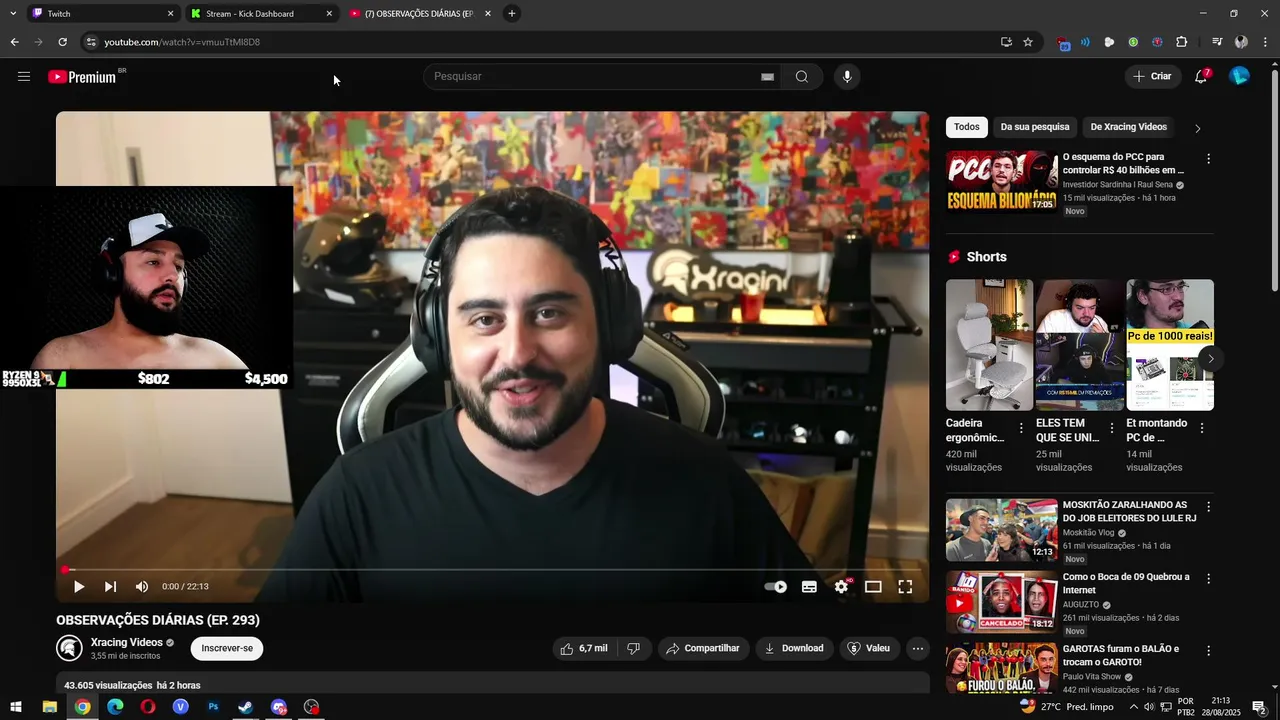Open the YouTube hamburger guide menu
This screenshot has height=720, width=1280.
(x=24, y=76)
